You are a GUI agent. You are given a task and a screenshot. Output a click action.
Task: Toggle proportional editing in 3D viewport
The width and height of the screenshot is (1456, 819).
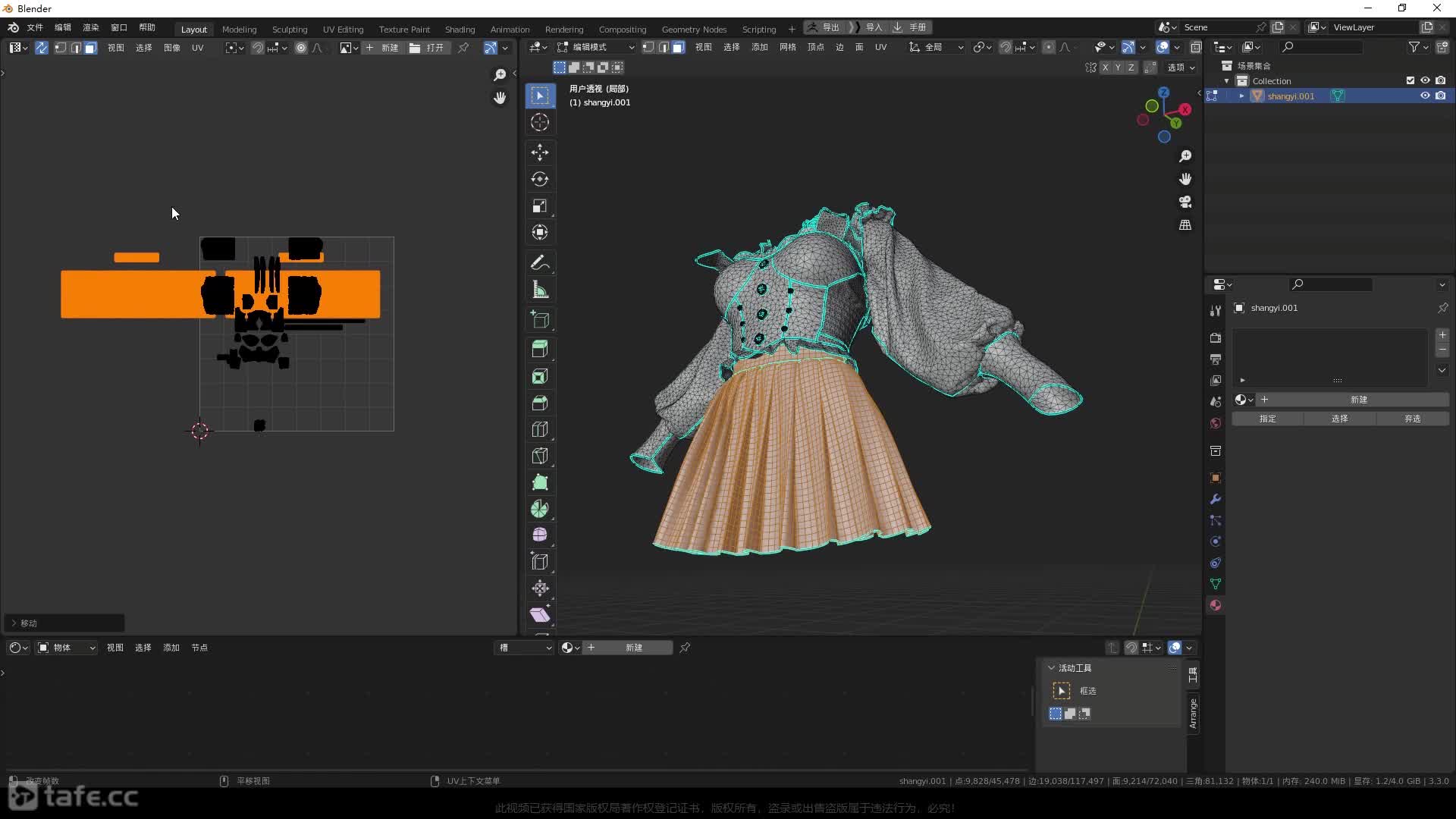coord(1049,47)
